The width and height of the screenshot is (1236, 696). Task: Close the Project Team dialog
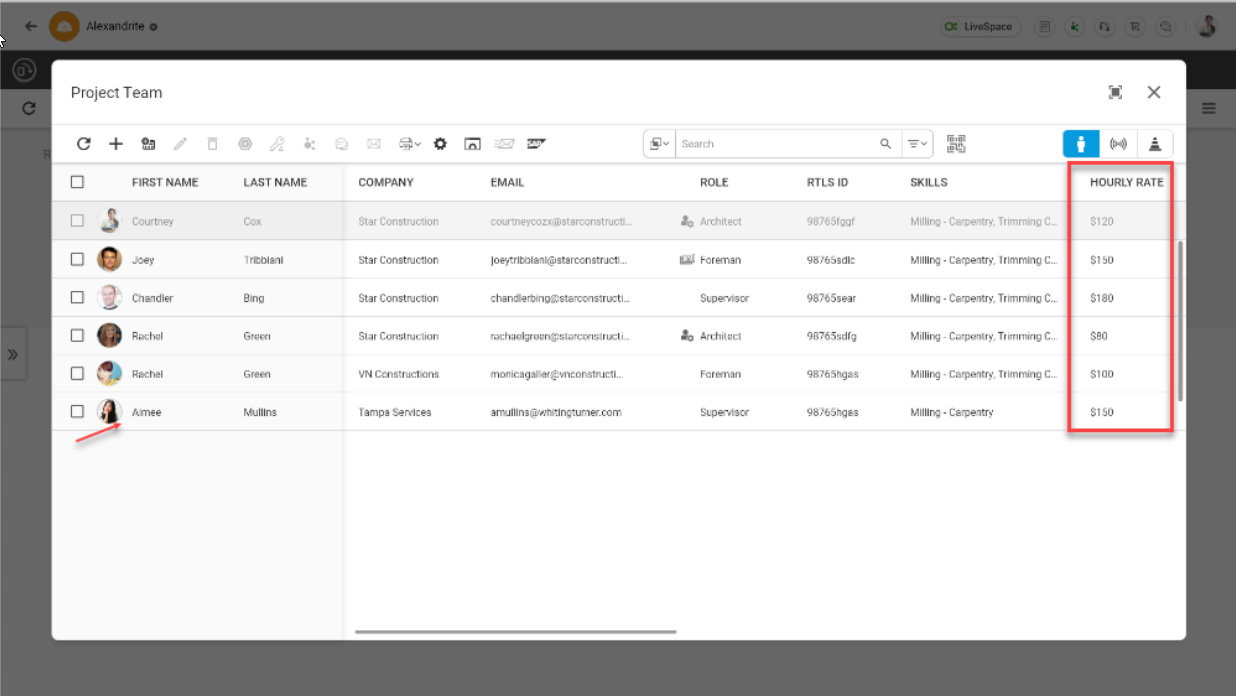1154,92
